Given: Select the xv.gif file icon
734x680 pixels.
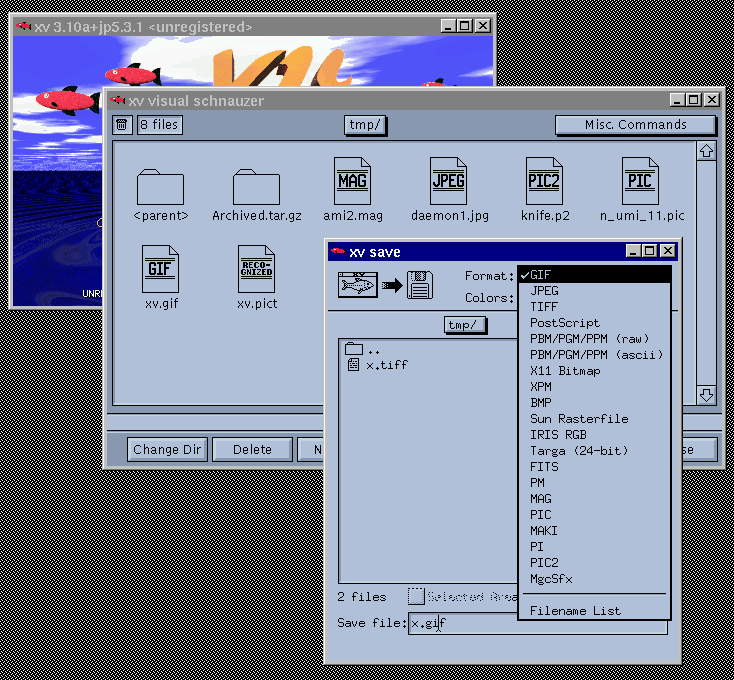Looking at the screenshot, I should 161,269.
